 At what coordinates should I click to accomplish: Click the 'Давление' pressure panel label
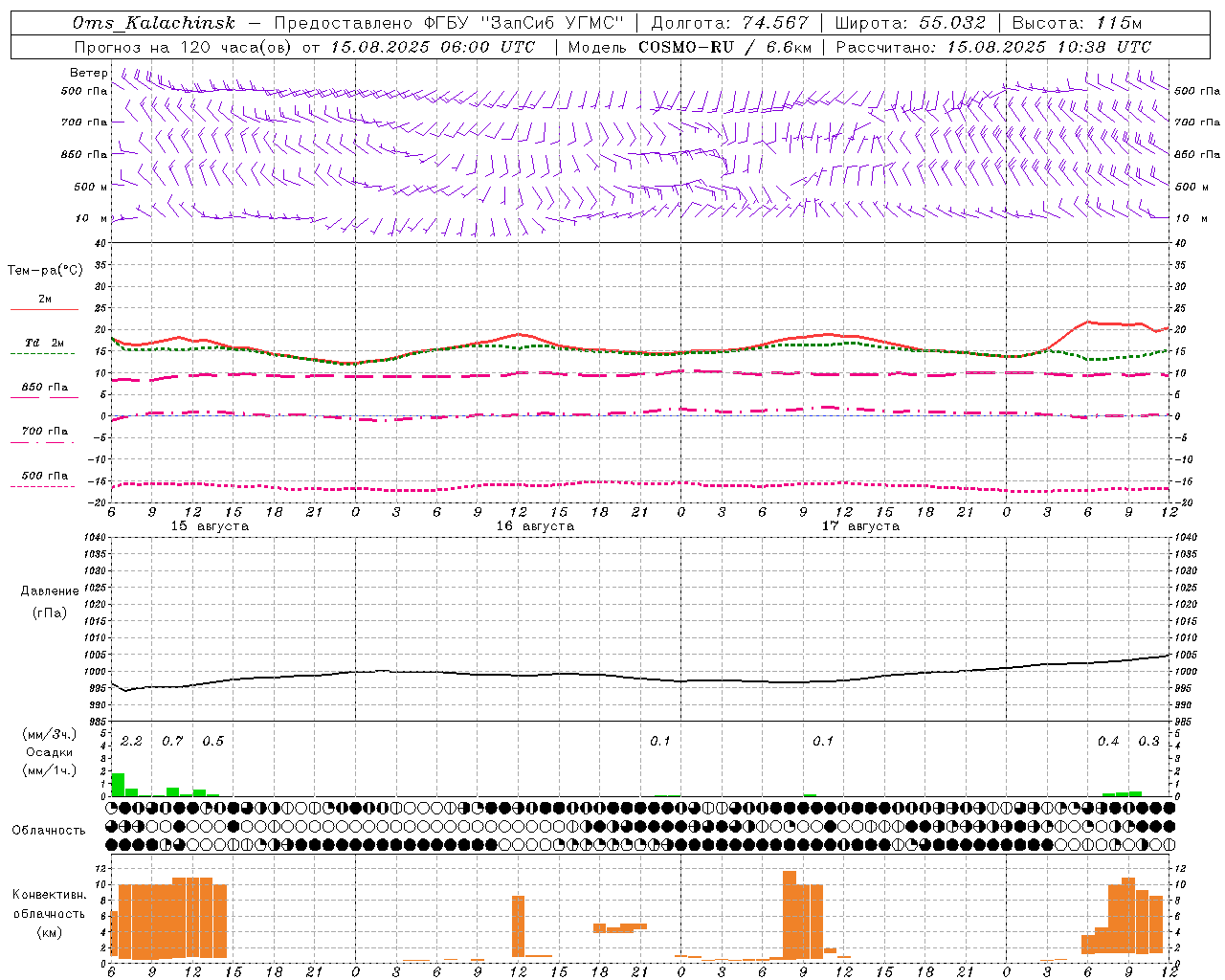(50, 591)
